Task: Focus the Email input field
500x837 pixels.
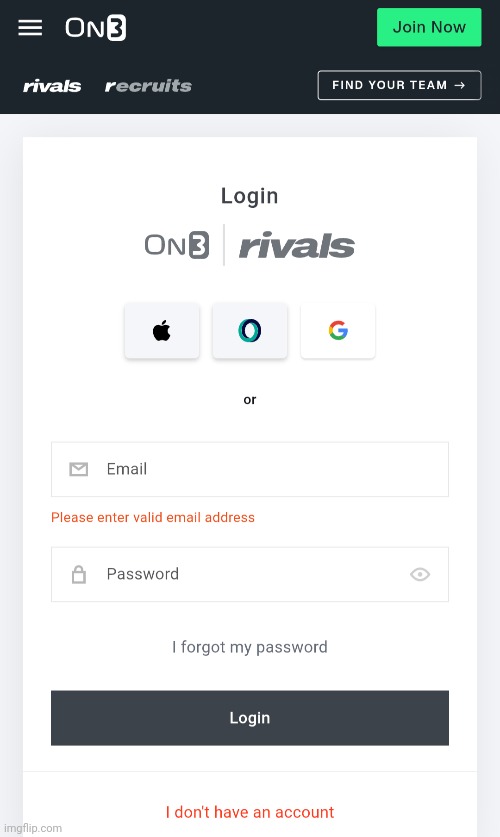Action: coord(250,469)
